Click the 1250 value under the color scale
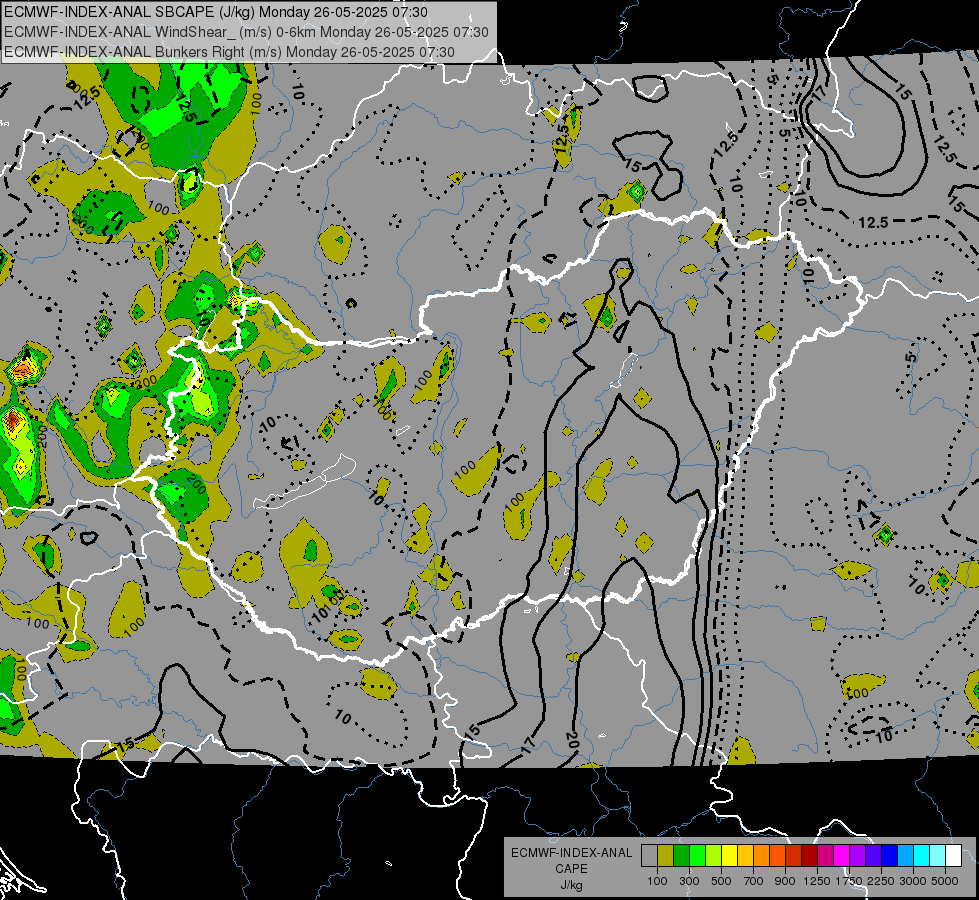Screen dimensions: 979x900 [x=817, y=881]
